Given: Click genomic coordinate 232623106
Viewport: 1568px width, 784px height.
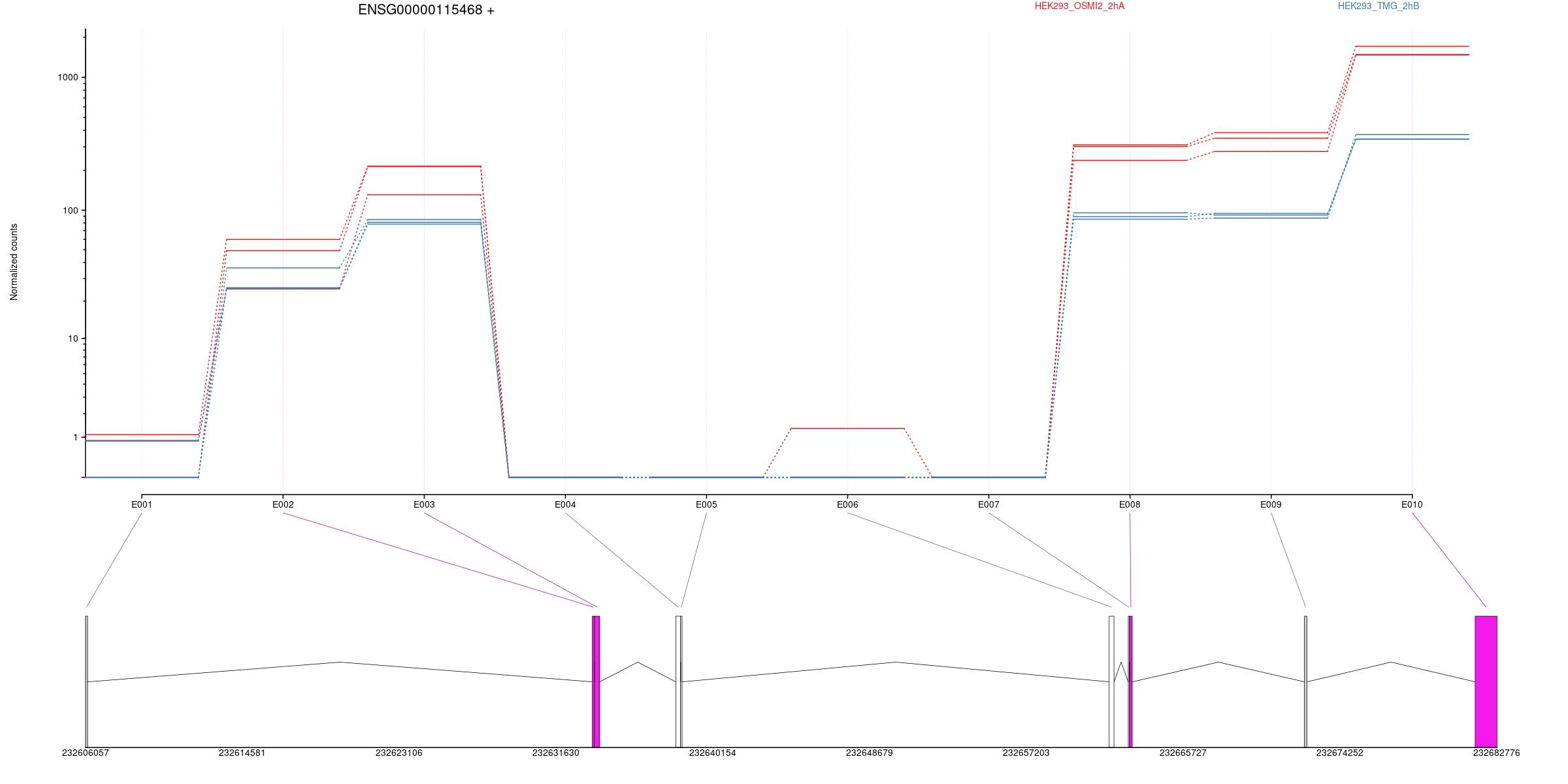Looking at the screenshot, I should click(x=399, y=753).
